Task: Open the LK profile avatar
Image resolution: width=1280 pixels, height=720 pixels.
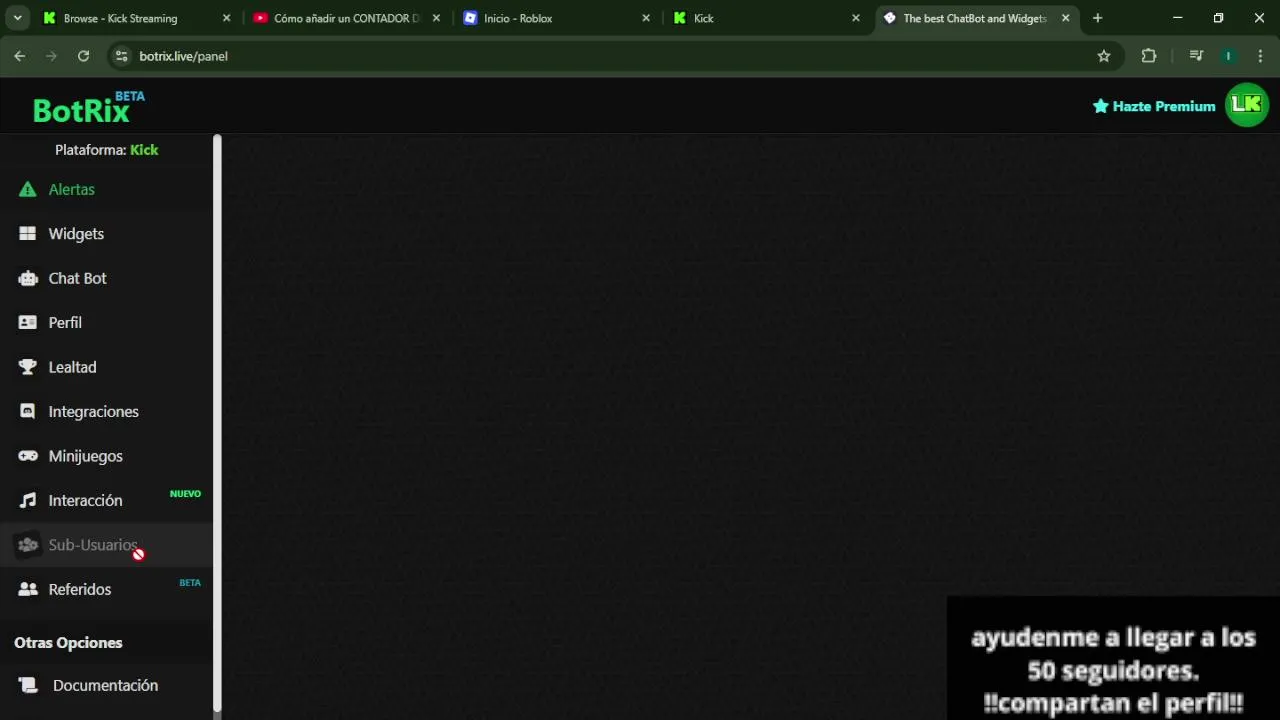Action: (1247, 105)
